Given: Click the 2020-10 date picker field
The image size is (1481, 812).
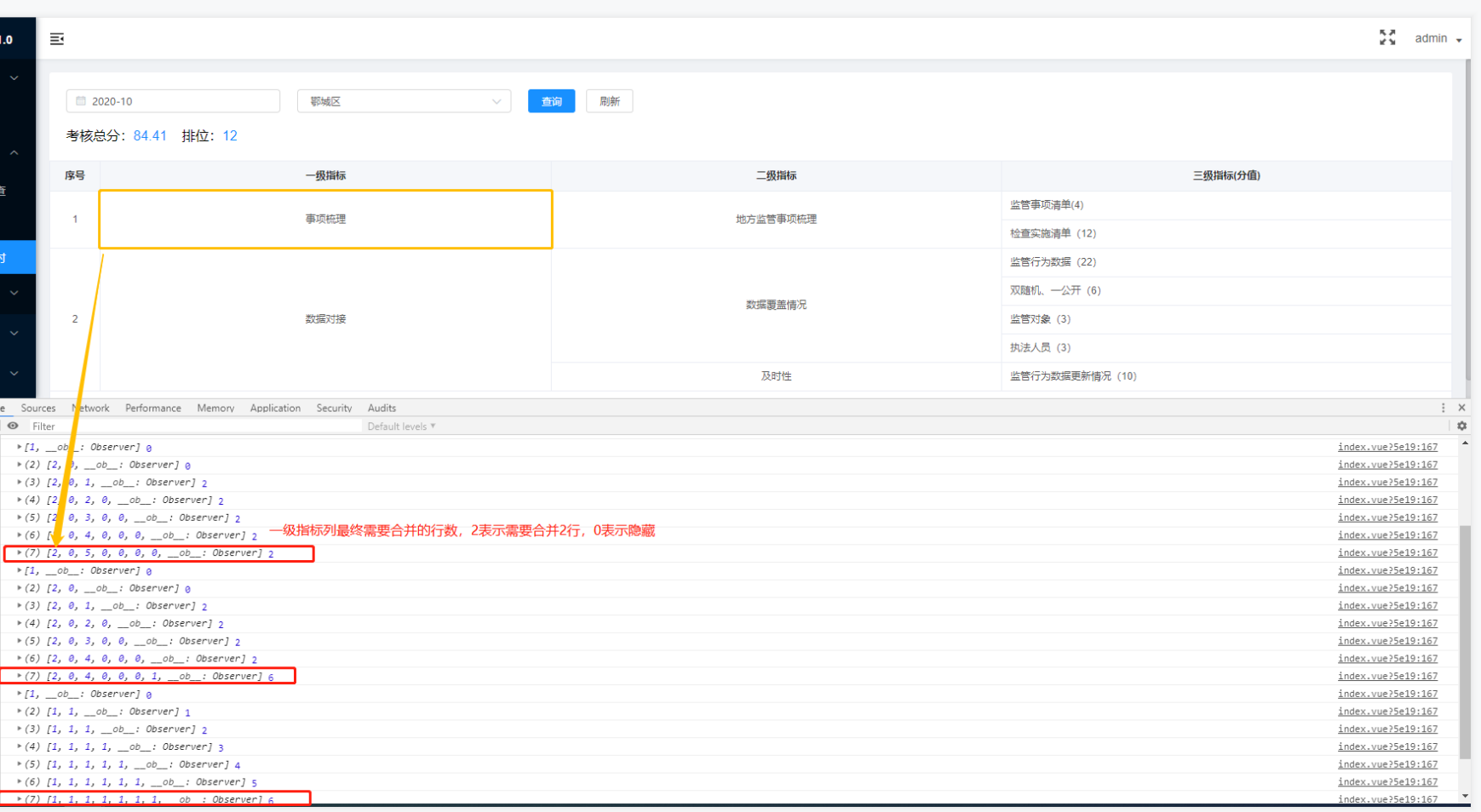Looking at the screenshot, I should coord(173,101).
